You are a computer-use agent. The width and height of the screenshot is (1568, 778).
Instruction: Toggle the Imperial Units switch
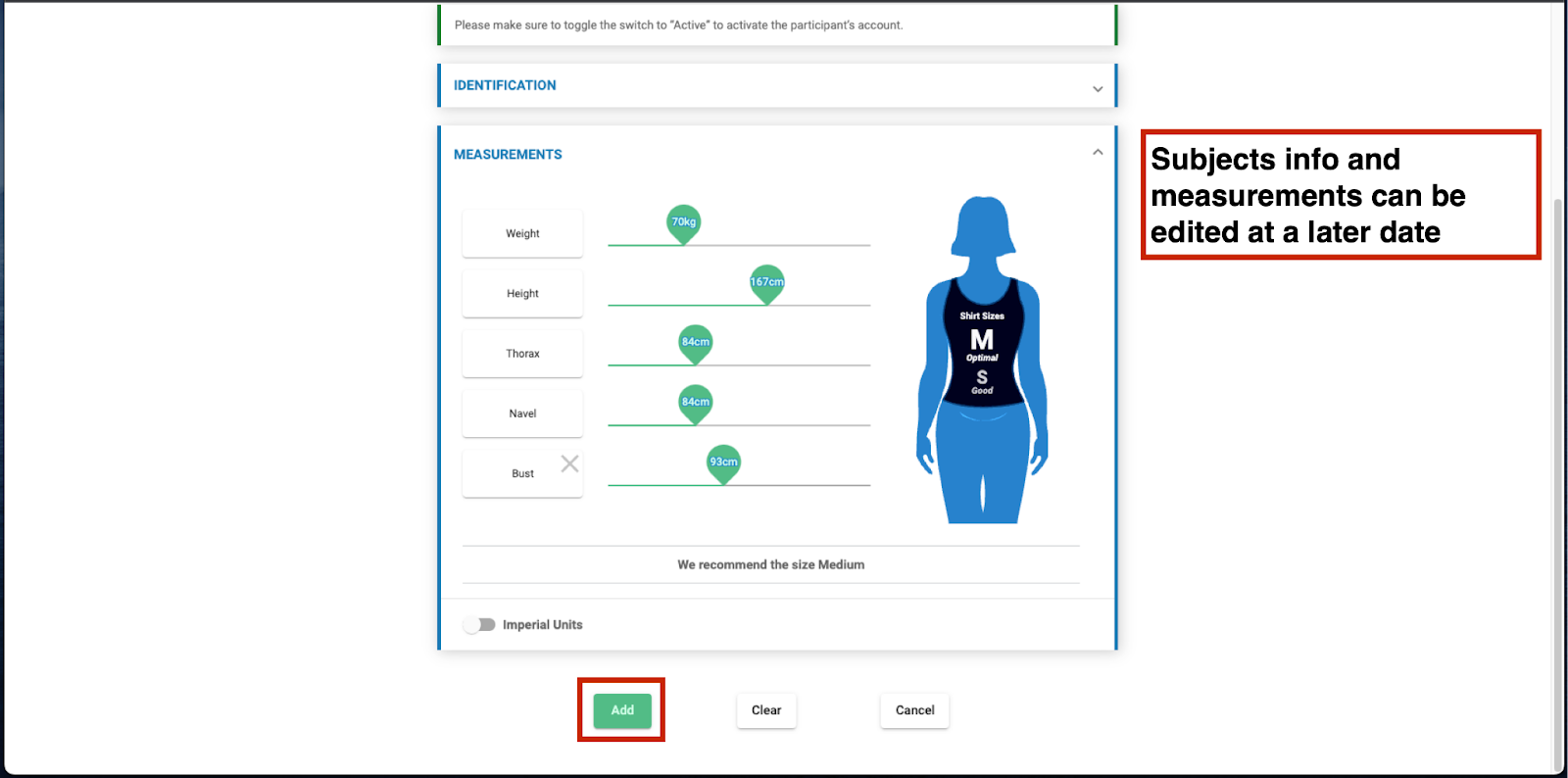(x=479, y=624)
